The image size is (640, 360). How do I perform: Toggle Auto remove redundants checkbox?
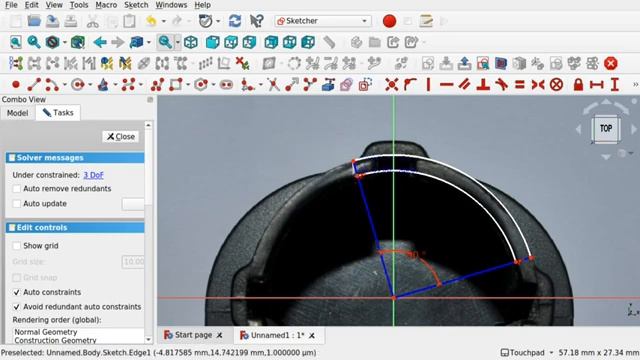(x=17, y=189)
